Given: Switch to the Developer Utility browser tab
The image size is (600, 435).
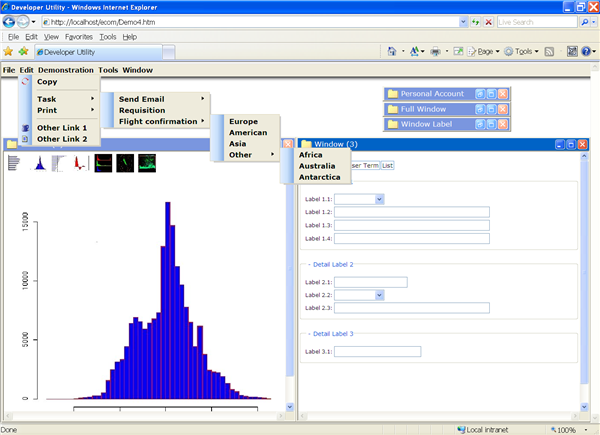Looking at the screenshot, I should (x=99, y=52).
